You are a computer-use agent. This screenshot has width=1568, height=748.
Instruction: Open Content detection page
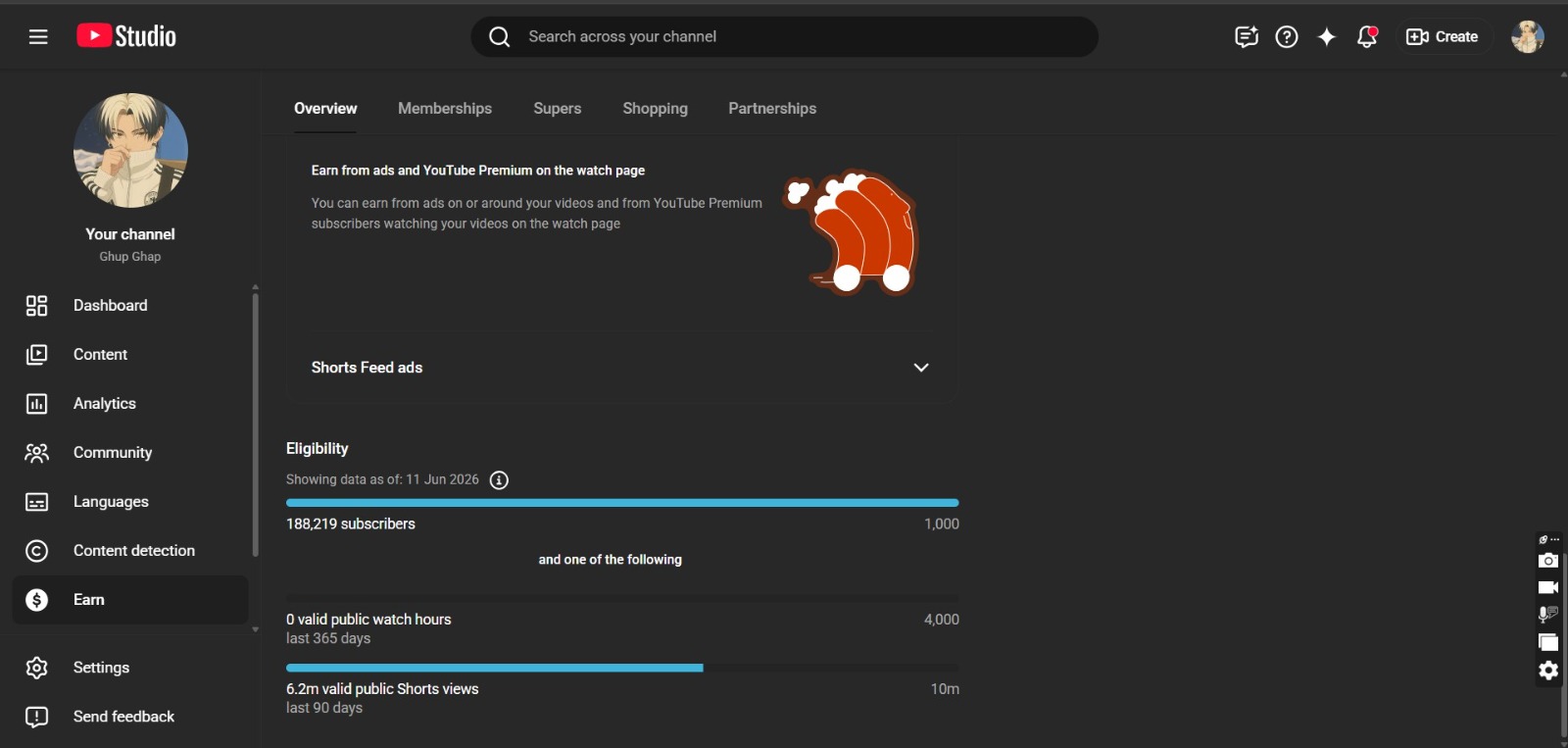[x=134, y=551]
